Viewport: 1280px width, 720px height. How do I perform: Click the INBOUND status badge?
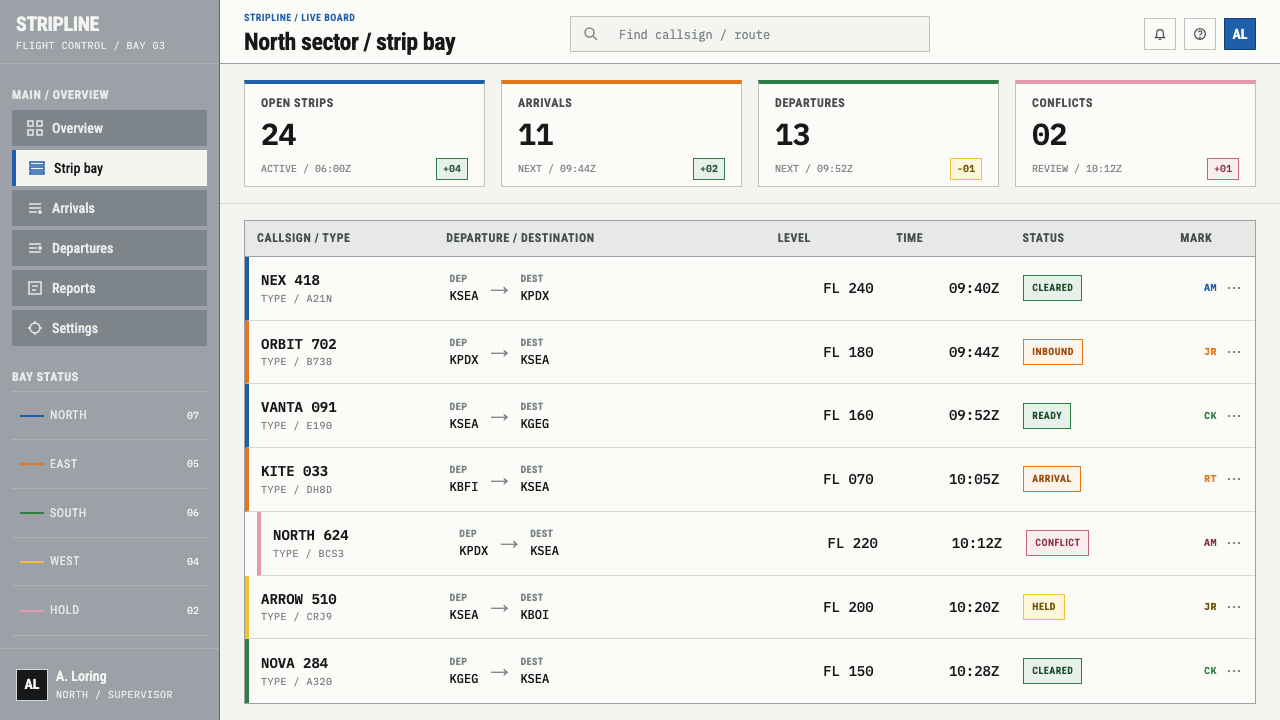1052,352
